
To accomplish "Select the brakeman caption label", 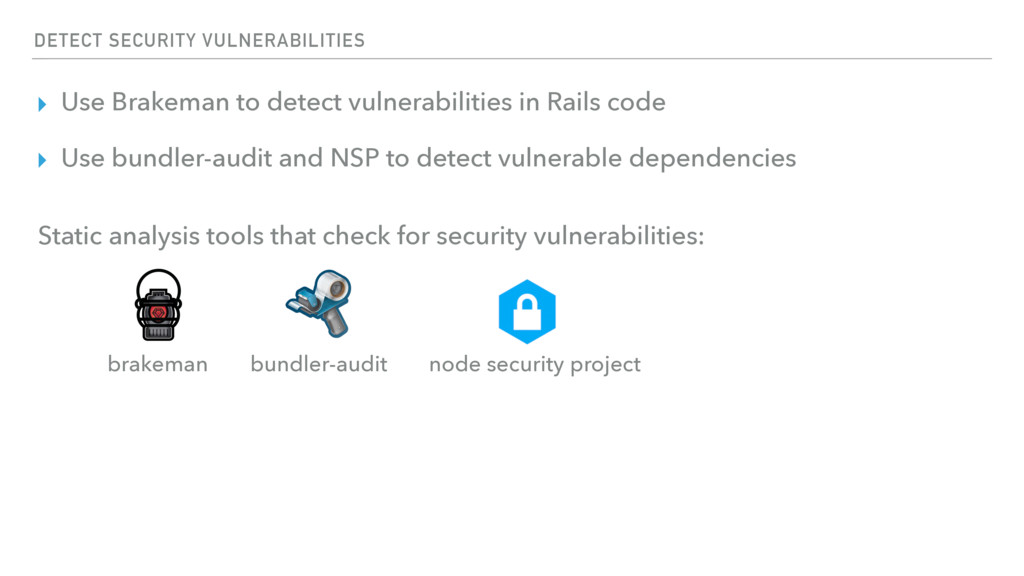I will 157,364.
